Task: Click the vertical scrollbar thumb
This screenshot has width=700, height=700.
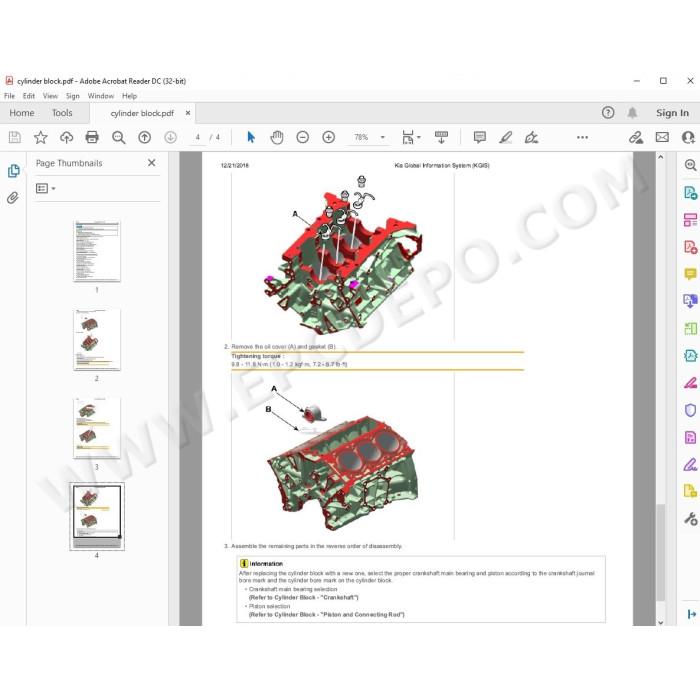Action: [x=661, y=552]
